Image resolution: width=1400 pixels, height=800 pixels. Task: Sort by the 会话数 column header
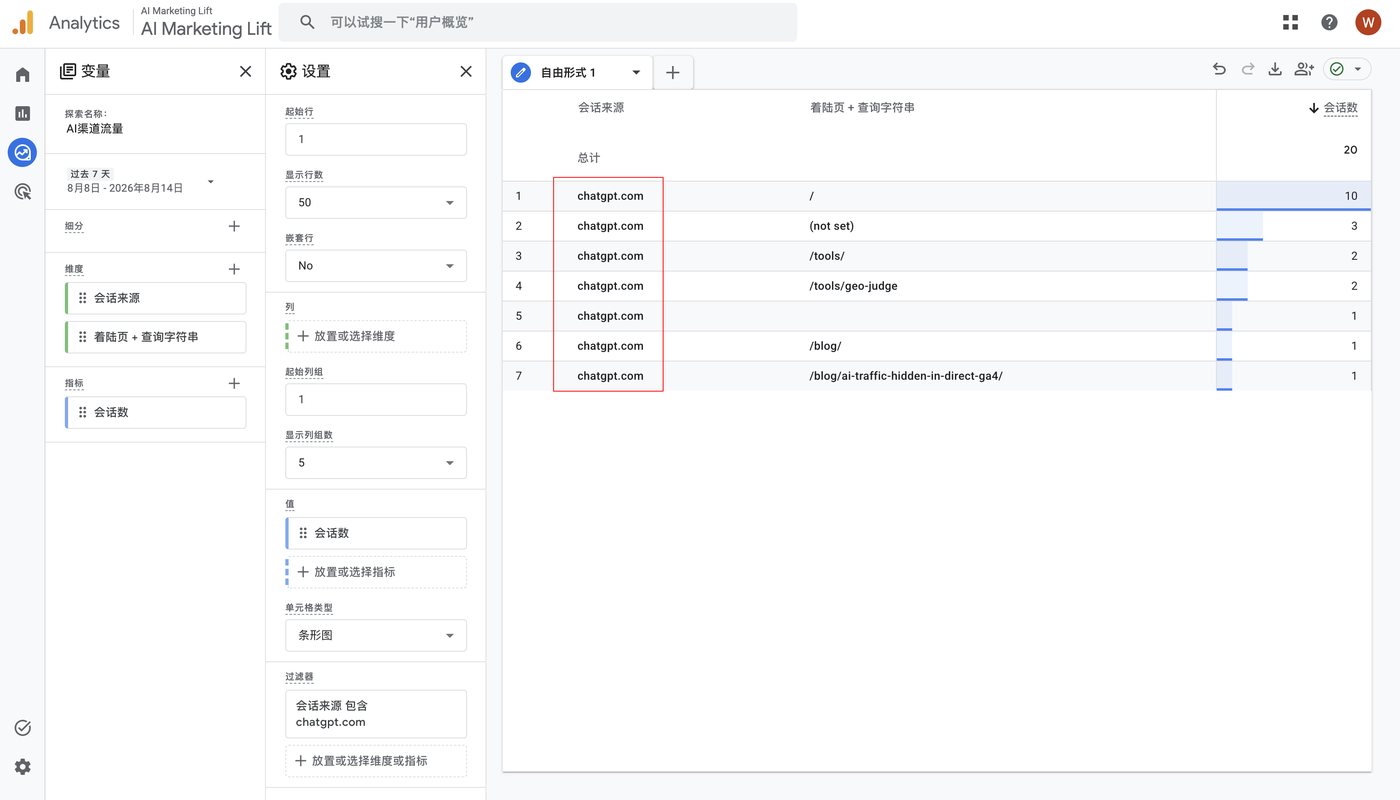pos(1340,108)
